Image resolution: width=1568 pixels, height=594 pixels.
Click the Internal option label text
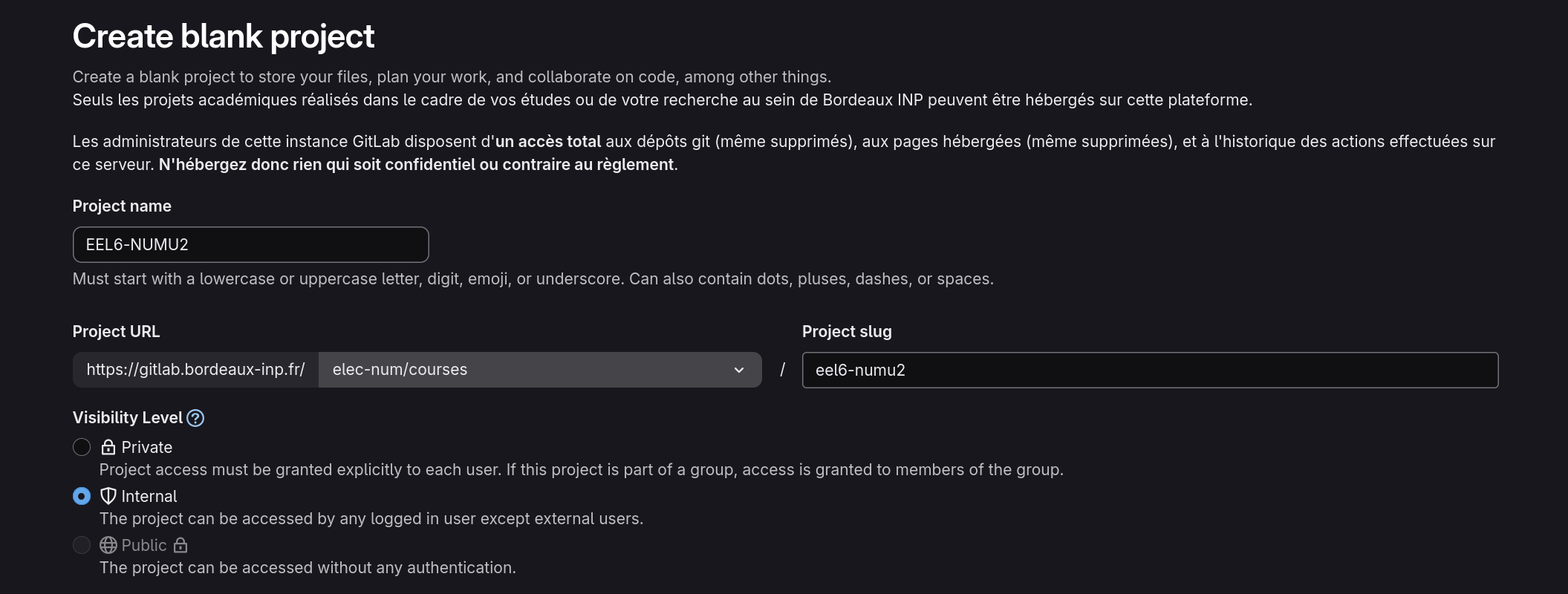[149, 496]
